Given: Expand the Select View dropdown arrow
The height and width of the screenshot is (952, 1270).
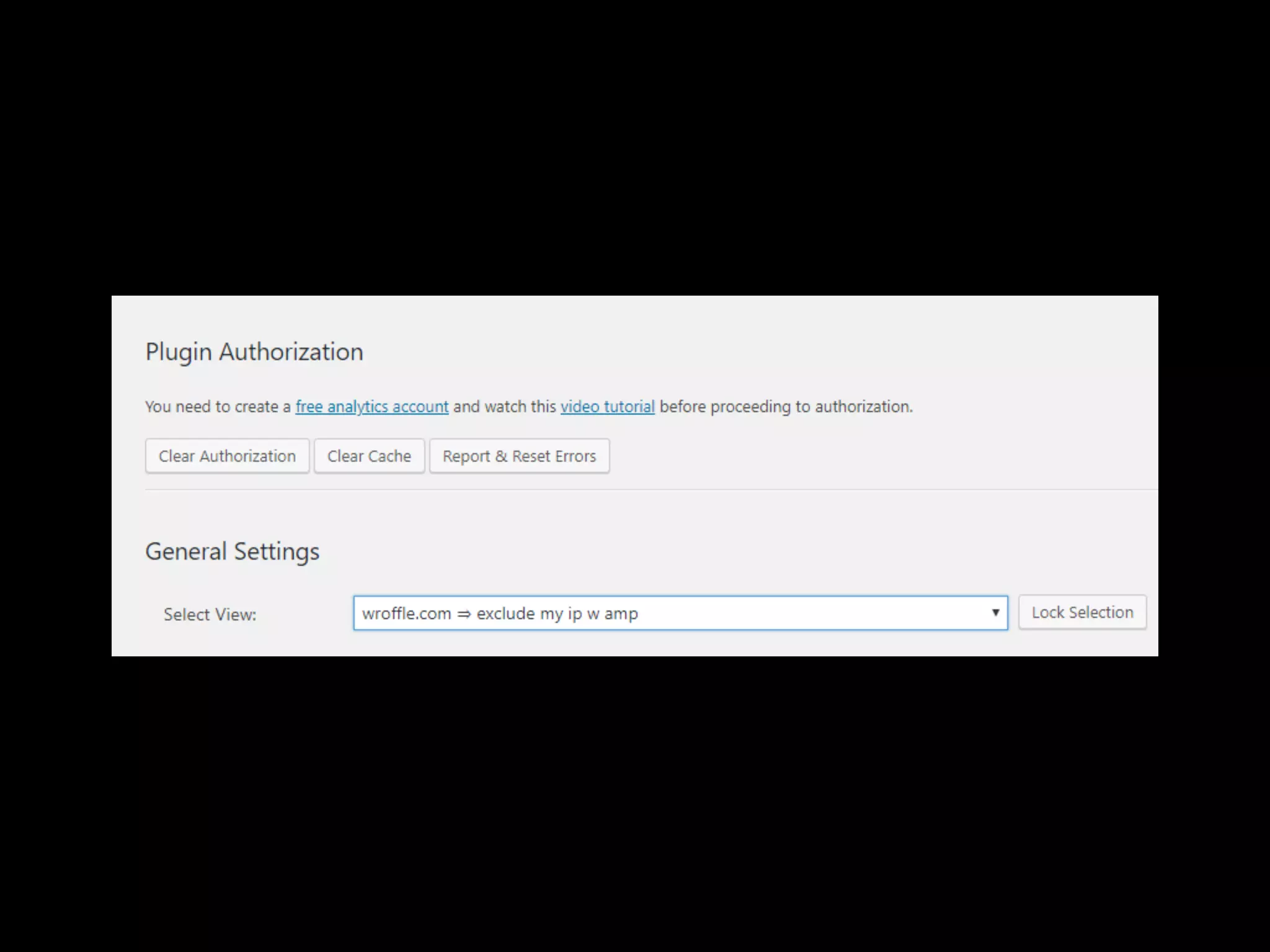Looking at the screenshot, I should coord(995,613).
